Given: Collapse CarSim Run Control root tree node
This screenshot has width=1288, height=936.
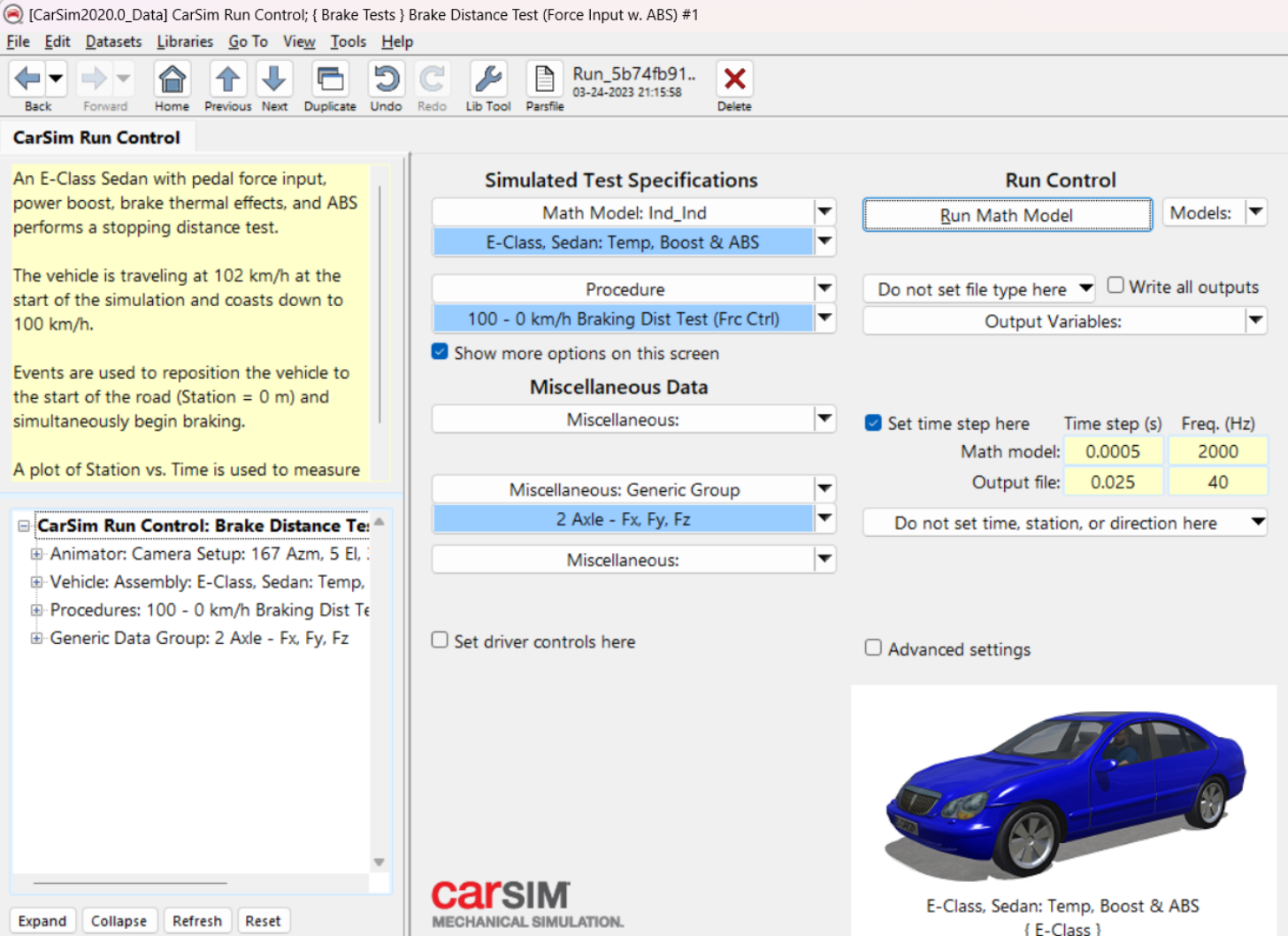Looking at the screenshot, I should (24, 526).
